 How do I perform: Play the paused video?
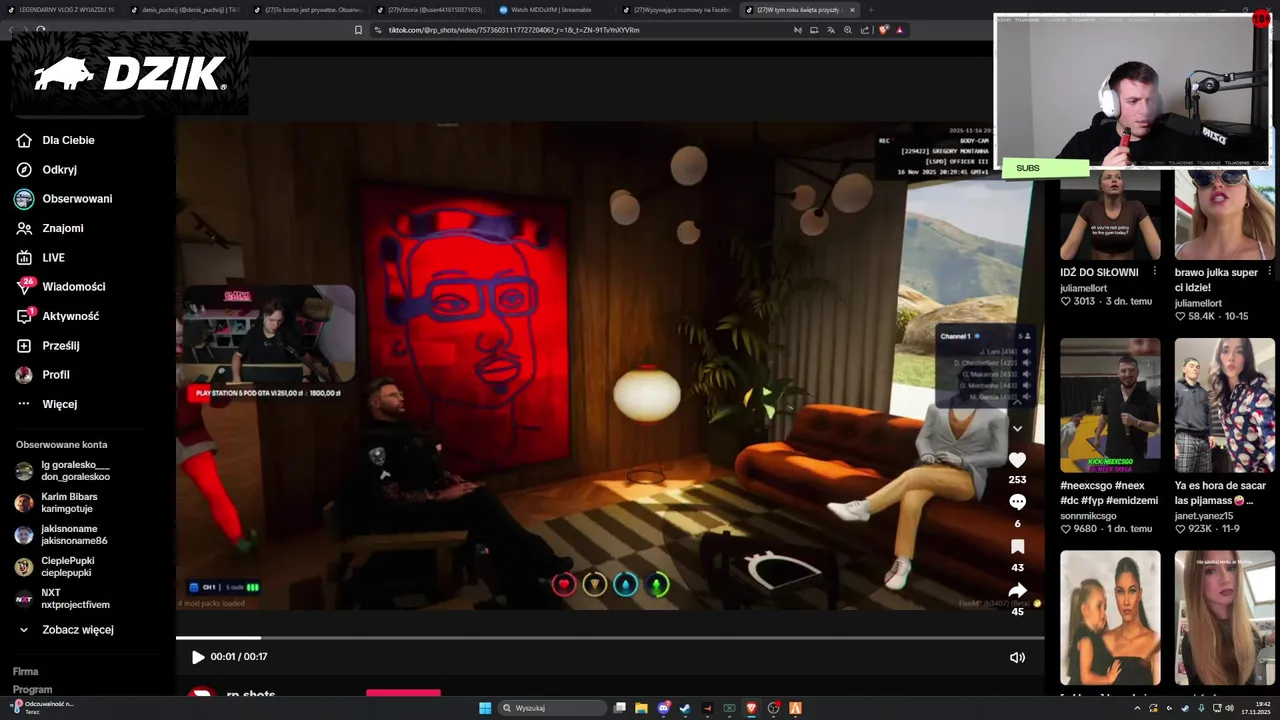pos(198,657)
